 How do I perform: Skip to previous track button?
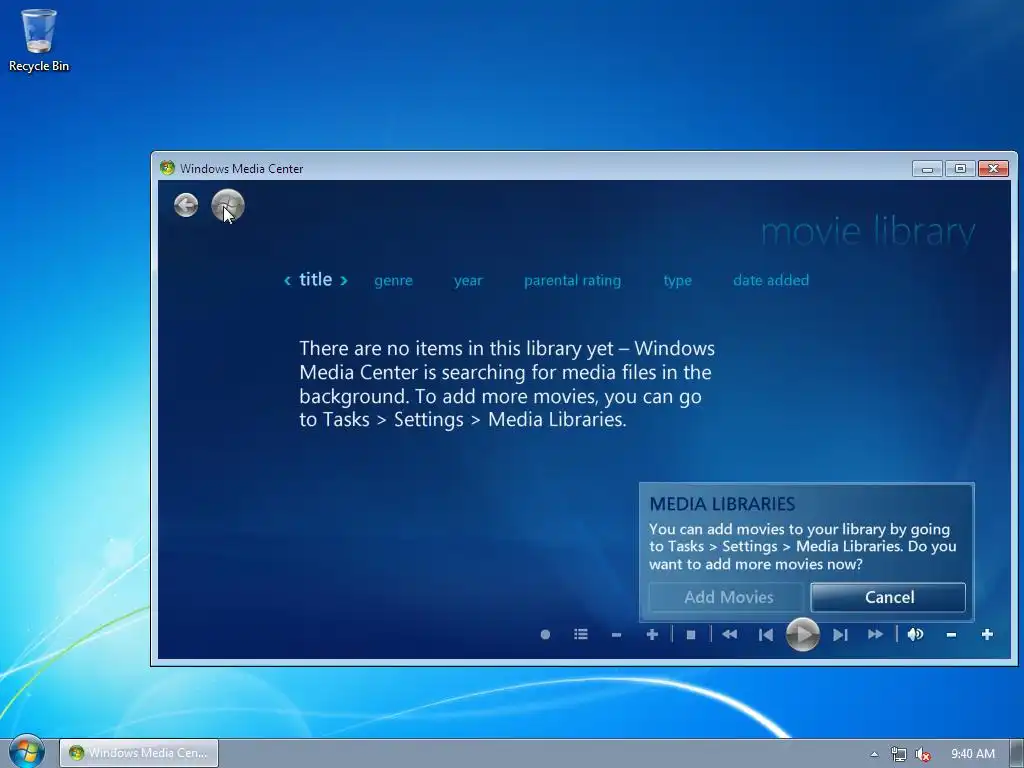point(765,634)
